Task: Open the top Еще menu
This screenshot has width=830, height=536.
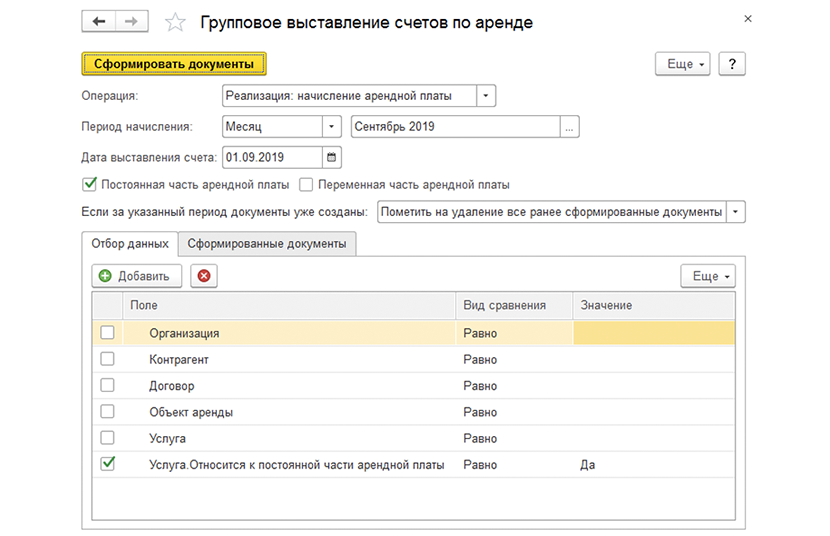Action: (682, 64)
